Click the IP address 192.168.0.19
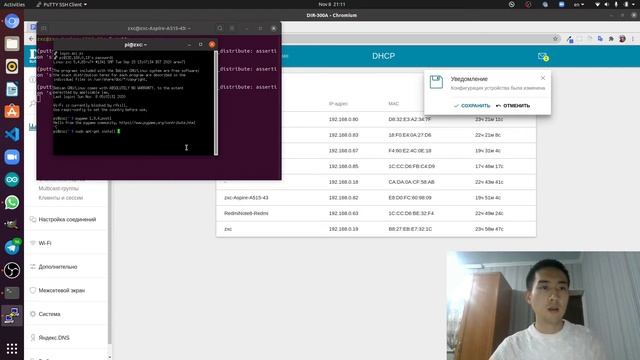The height and width of the screenshot is (360, 640). [343, 229]
